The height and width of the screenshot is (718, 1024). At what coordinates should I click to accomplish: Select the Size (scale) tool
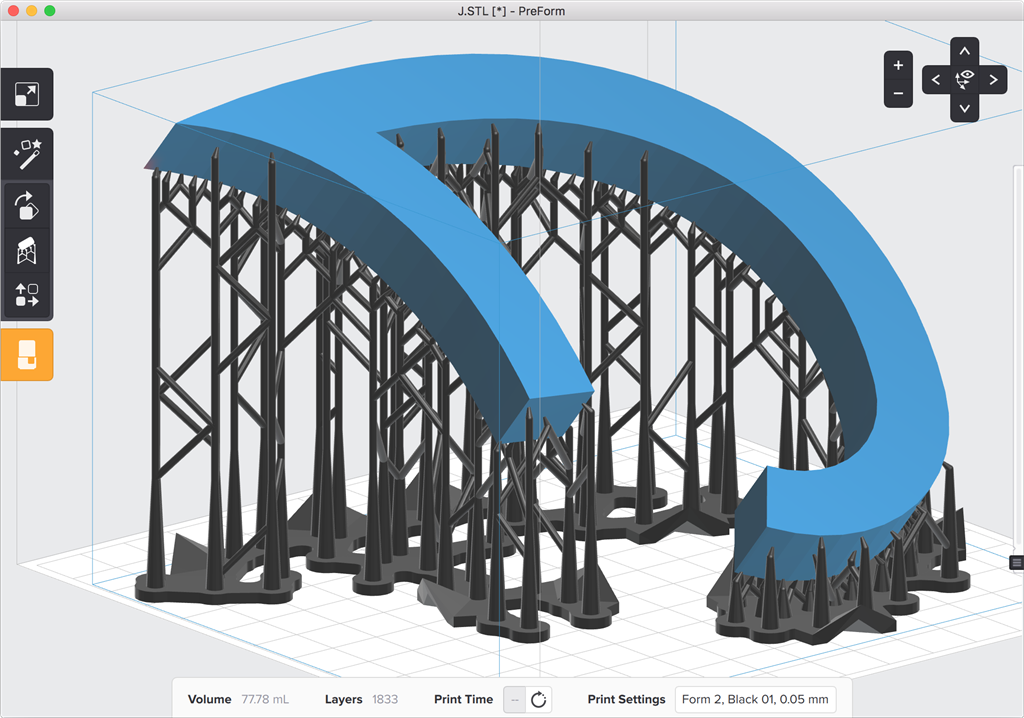point(26,95)
